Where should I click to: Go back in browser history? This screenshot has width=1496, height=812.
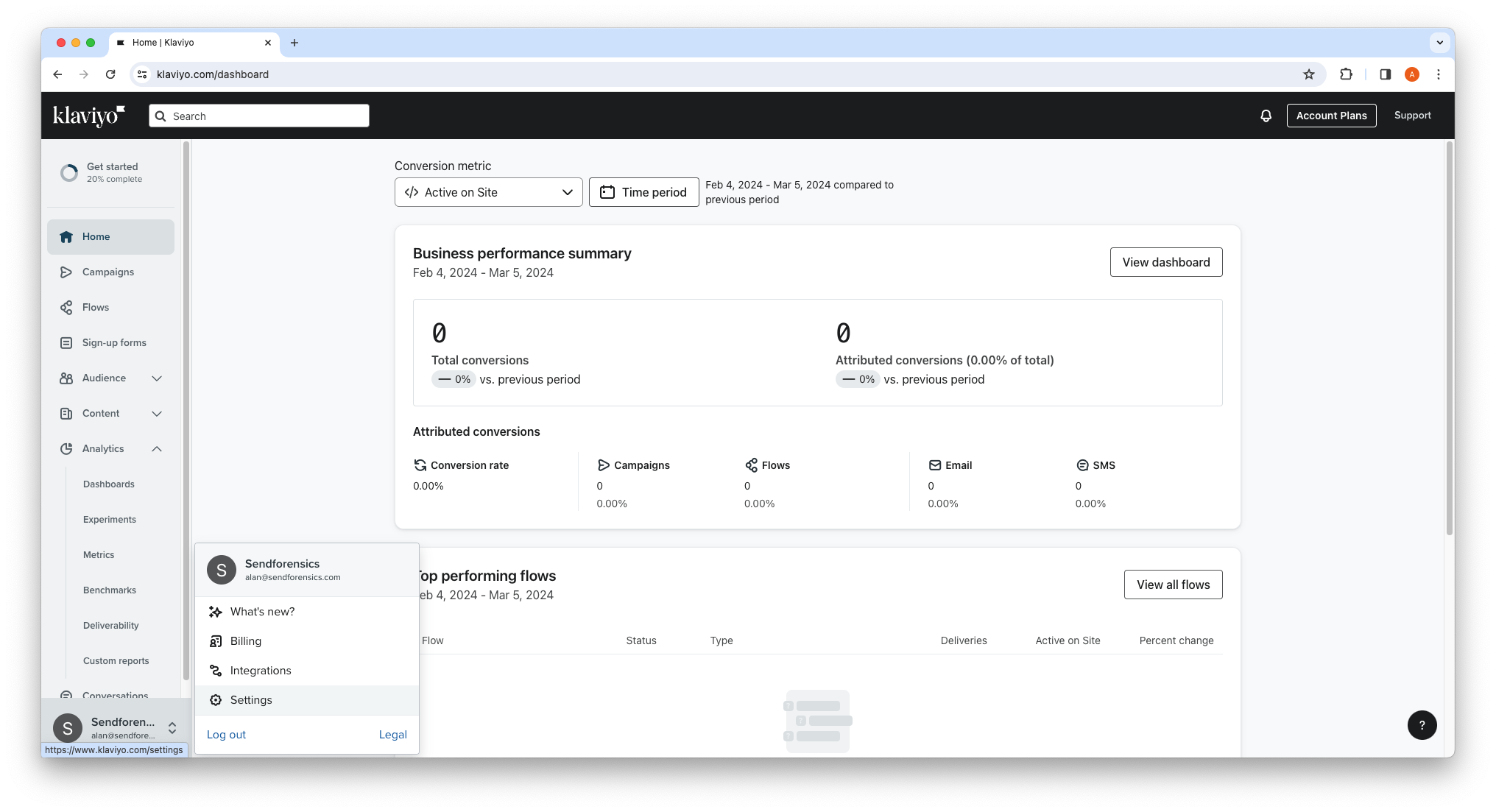click(57, 74)
